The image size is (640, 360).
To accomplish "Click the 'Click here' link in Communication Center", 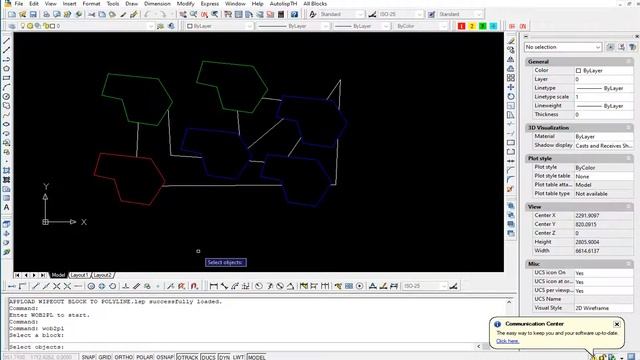I will [507, 341].
